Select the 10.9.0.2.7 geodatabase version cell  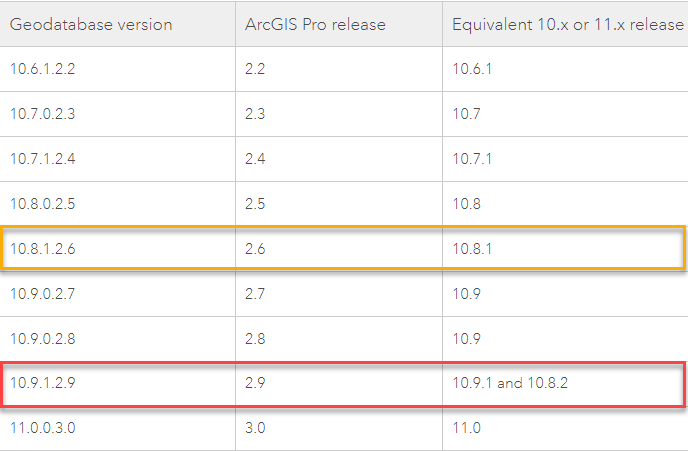42,293
